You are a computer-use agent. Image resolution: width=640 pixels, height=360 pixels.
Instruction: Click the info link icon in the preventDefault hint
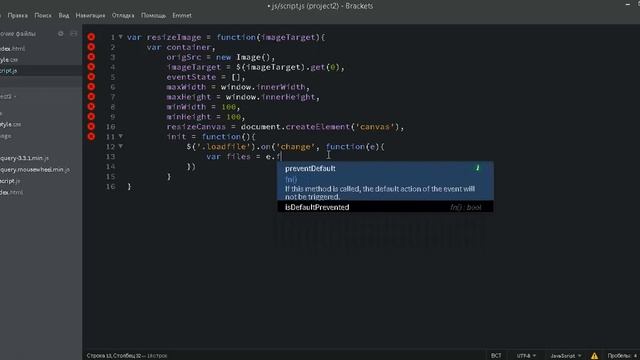[478, 168]
